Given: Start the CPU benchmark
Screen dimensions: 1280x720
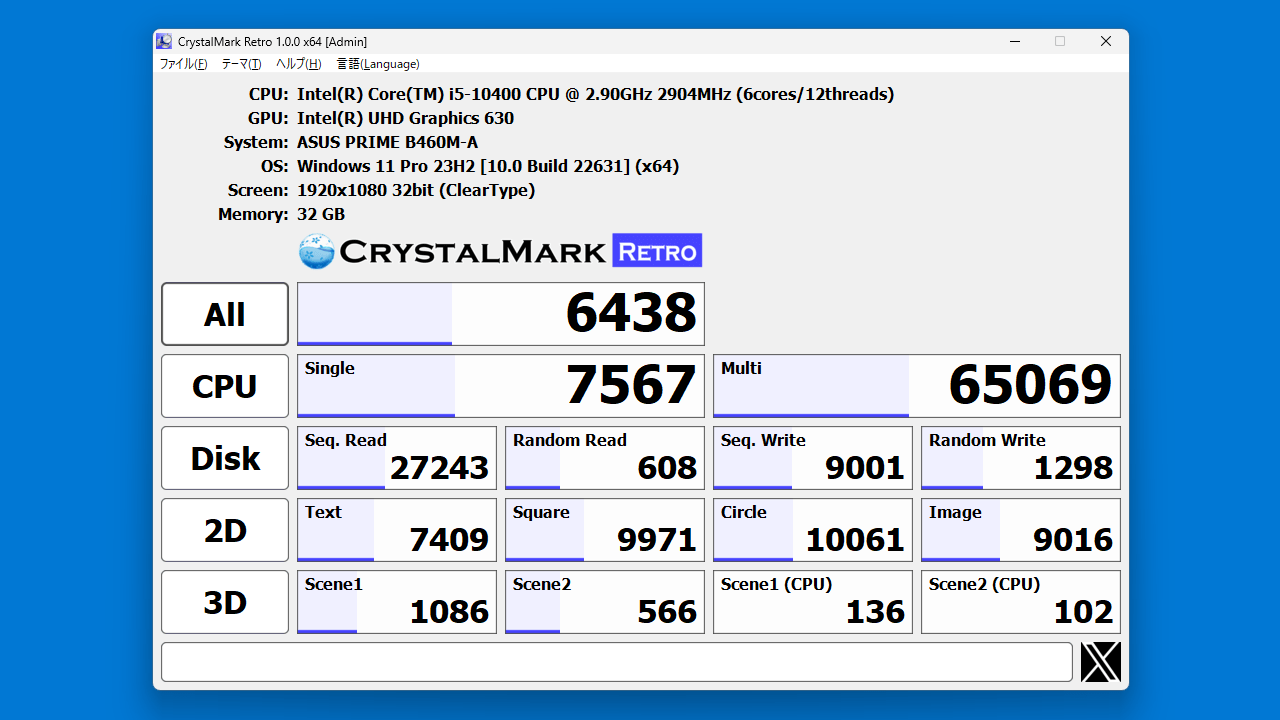Looking at the screenshot, I should coord(225,386).
